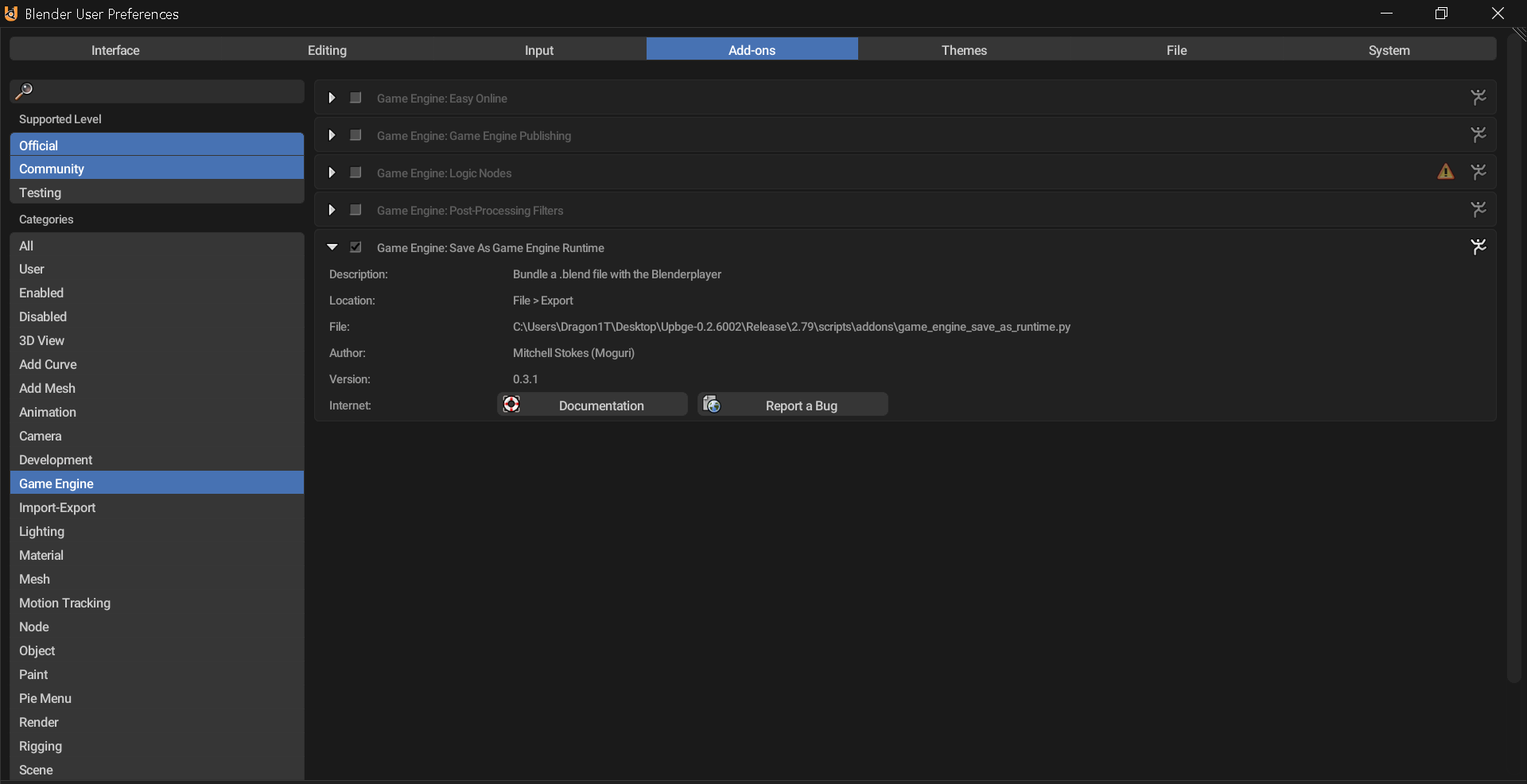Viewport: 1527px width, 784px height.
Task: Select the Node category
Action: (x=157, y=627)
